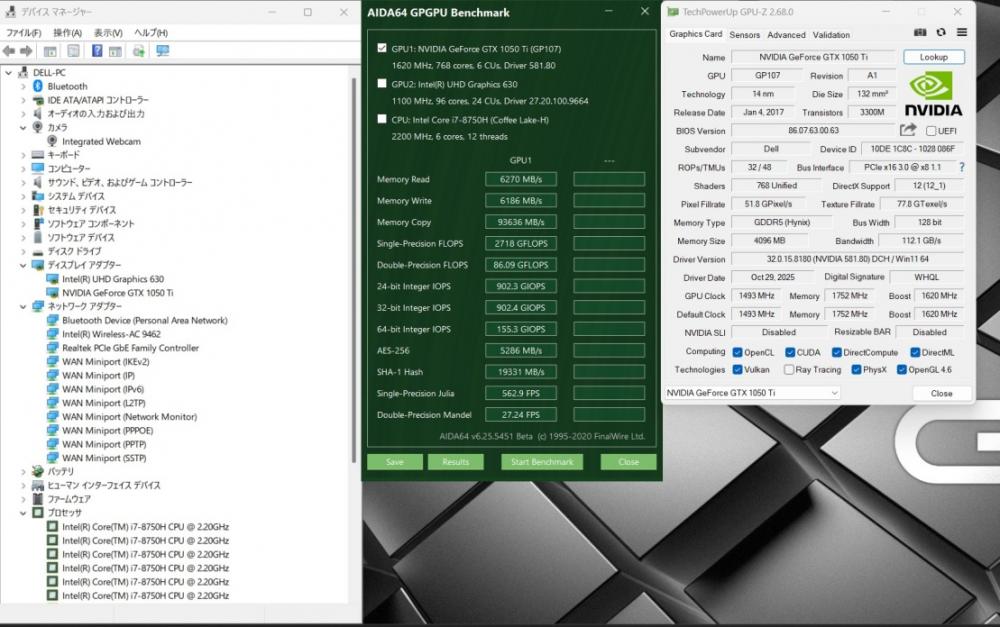Viewport: 1000px width, 627px height.
Task: Click the Bus Interface question mark icon
Action: (962, 167)
